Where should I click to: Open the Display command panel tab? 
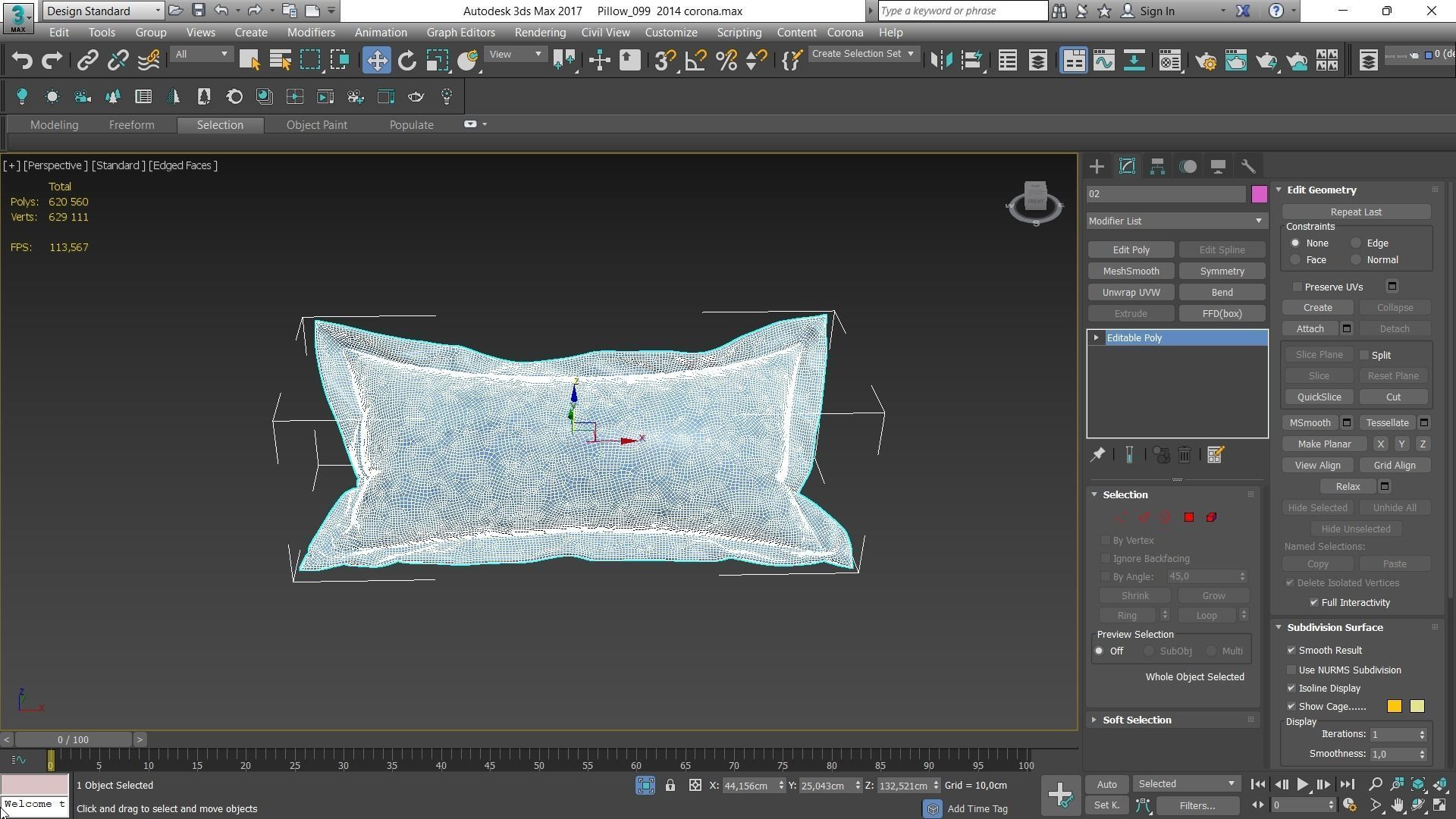pyautogui.click(x=1218, y=167)
